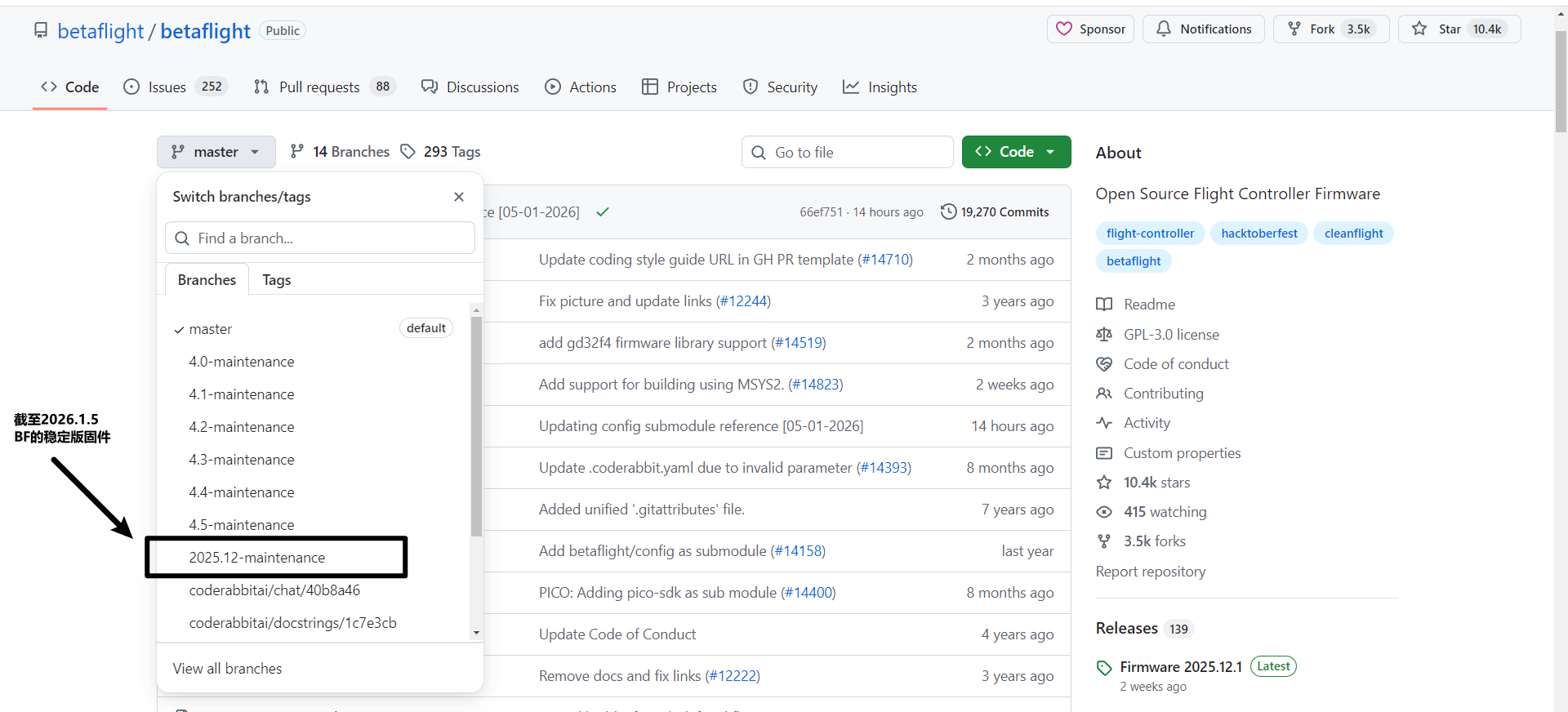Open the Pull requests tab
Screen dimensions: 1568x712
point(318,87)
